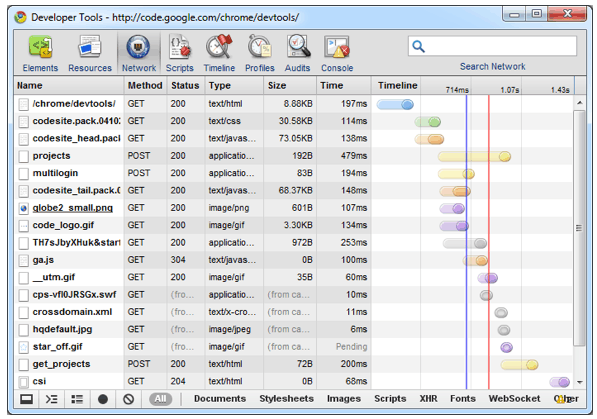Open the globe2_small.png request
This screenshot has height=419, width=597.
point(72,208)
